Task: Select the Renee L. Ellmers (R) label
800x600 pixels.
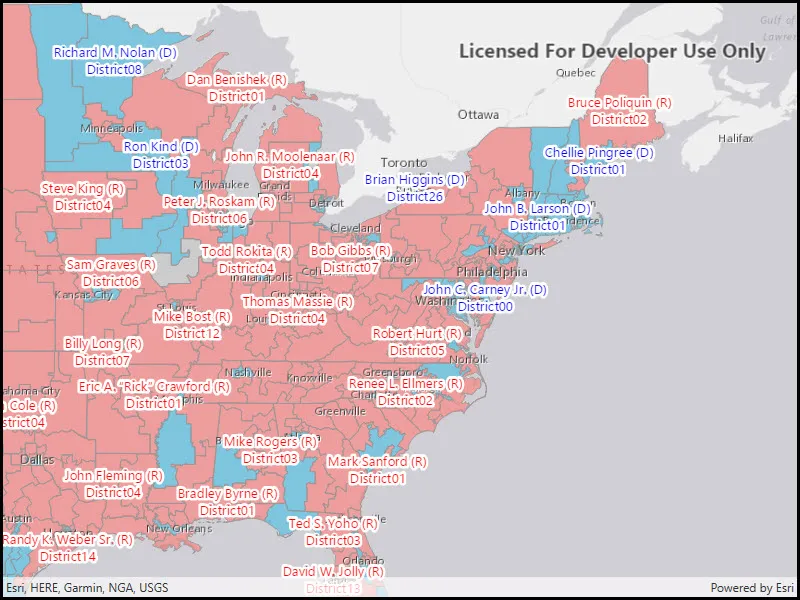Action: coord(405,392)
